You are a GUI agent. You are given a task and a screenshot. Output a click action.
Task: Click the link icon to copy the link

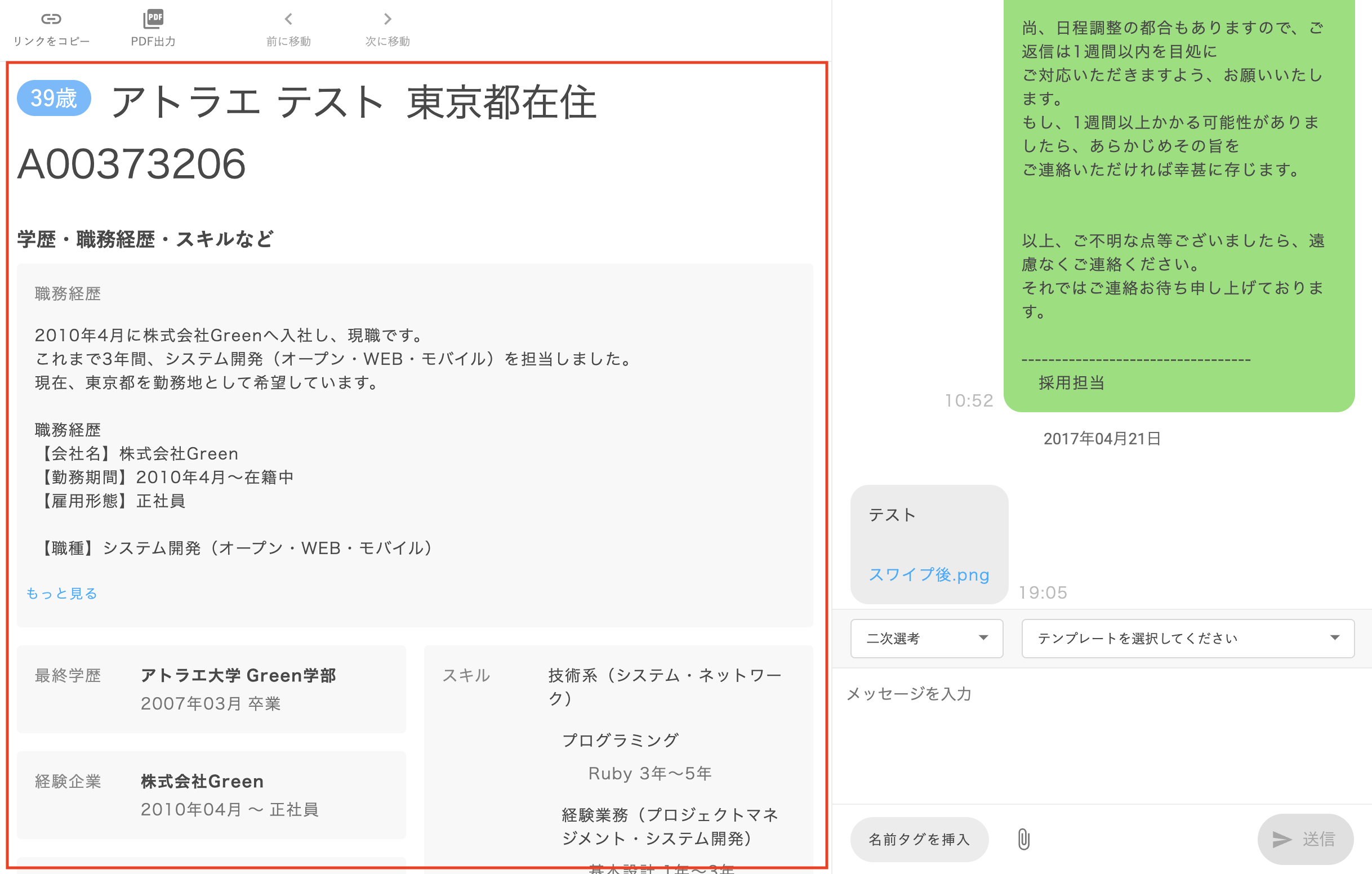click(x=51, y=19)
